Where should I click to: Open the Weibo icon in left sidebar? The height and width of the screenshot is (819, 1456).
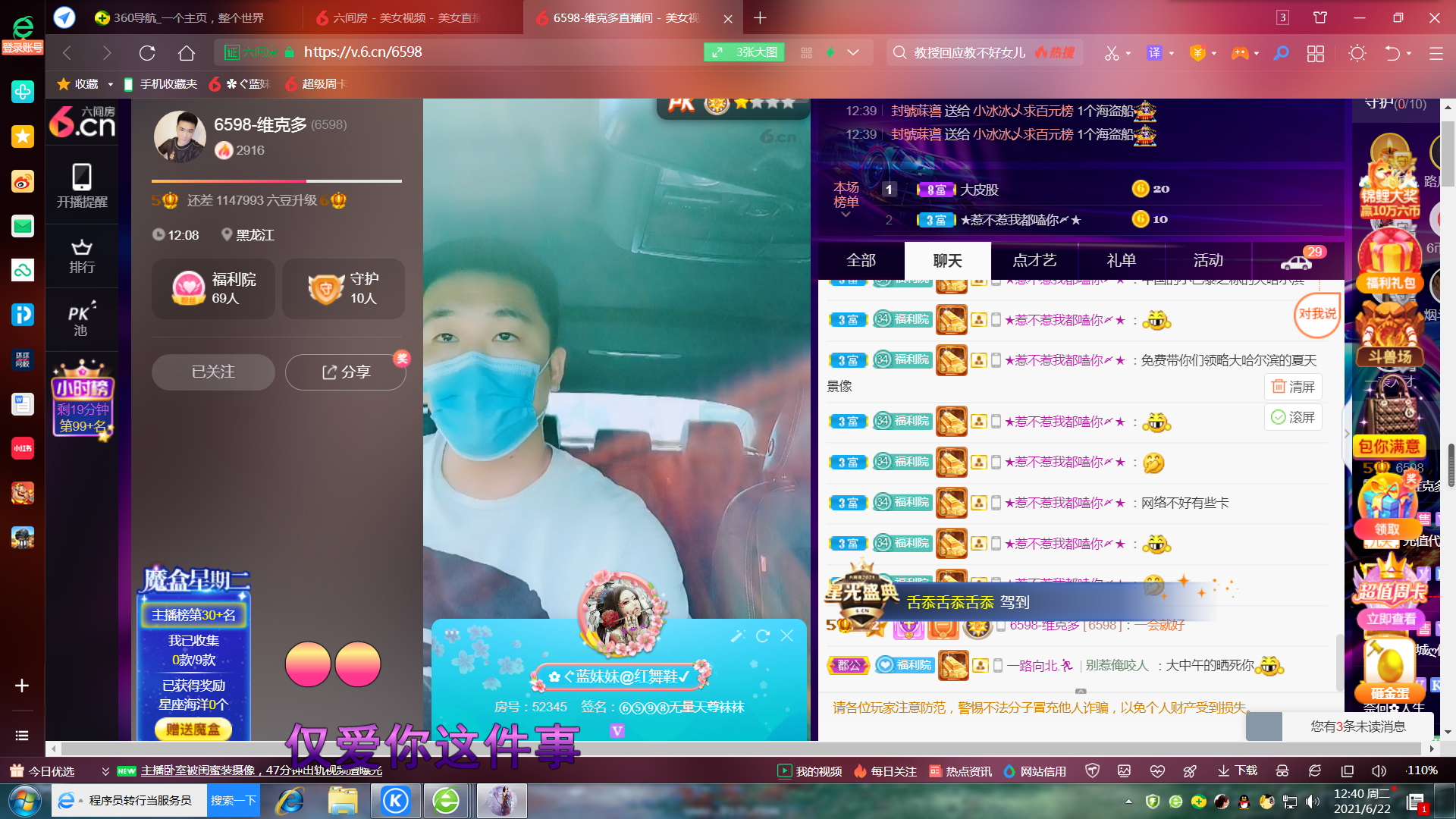[23, 181]
